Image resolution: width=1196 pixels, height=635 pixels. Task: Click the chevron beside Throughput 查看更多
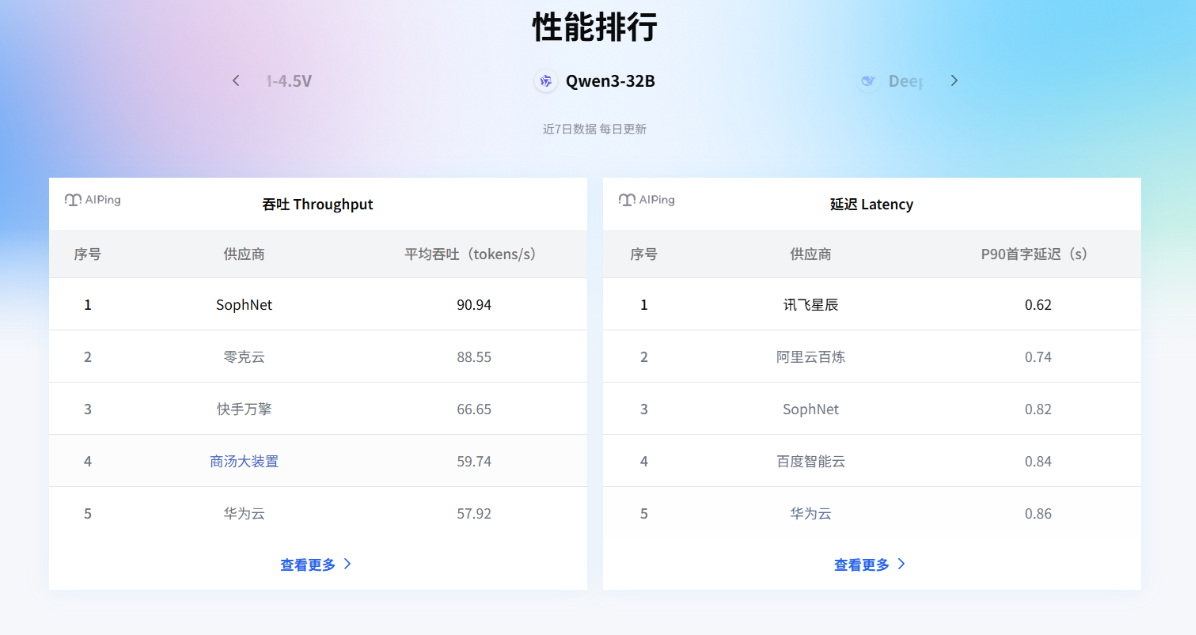tap(347, 564)
